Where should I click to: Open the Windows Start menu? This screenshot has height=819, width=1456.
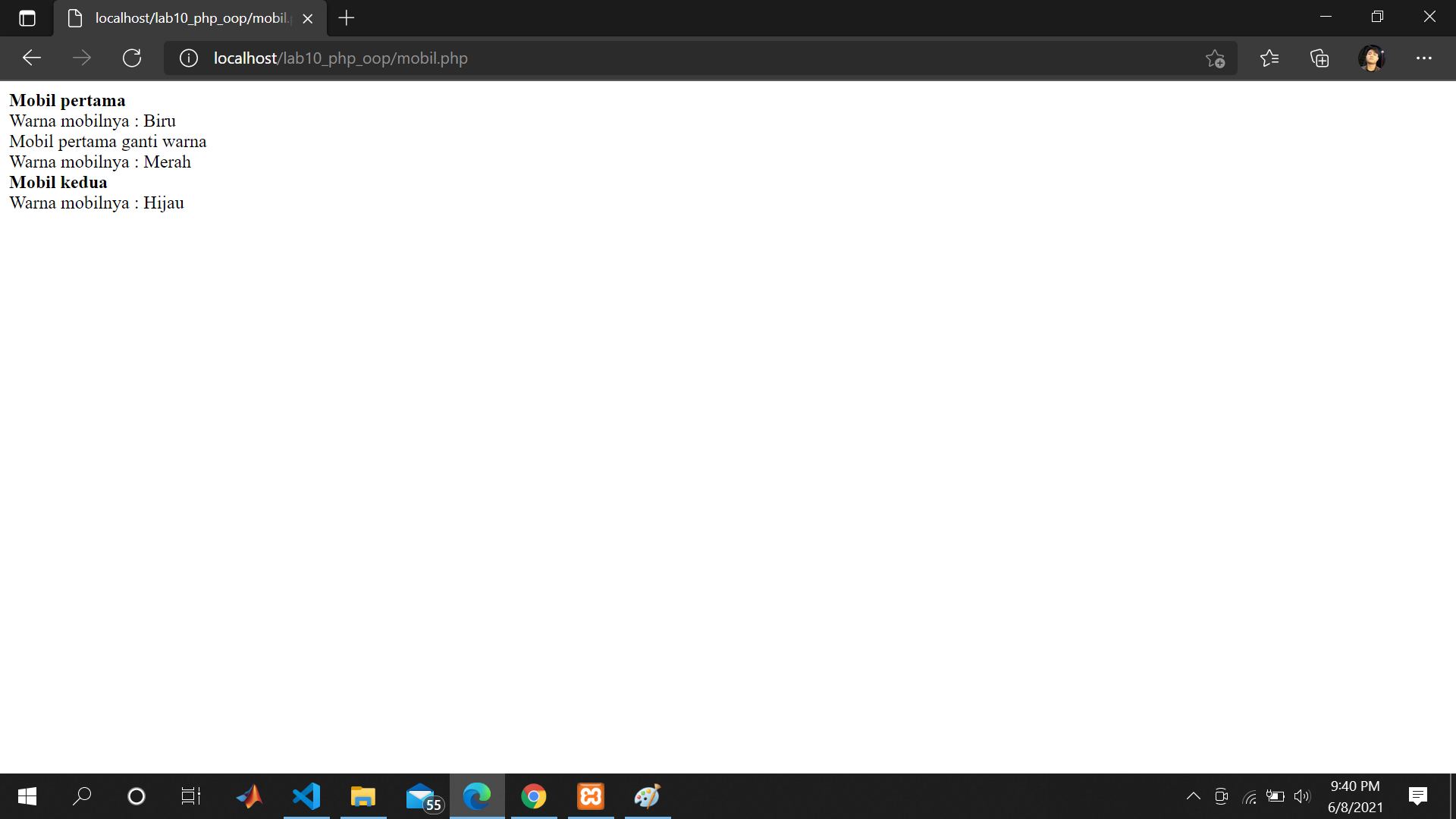pyautogui.click(x=27, y=795)
